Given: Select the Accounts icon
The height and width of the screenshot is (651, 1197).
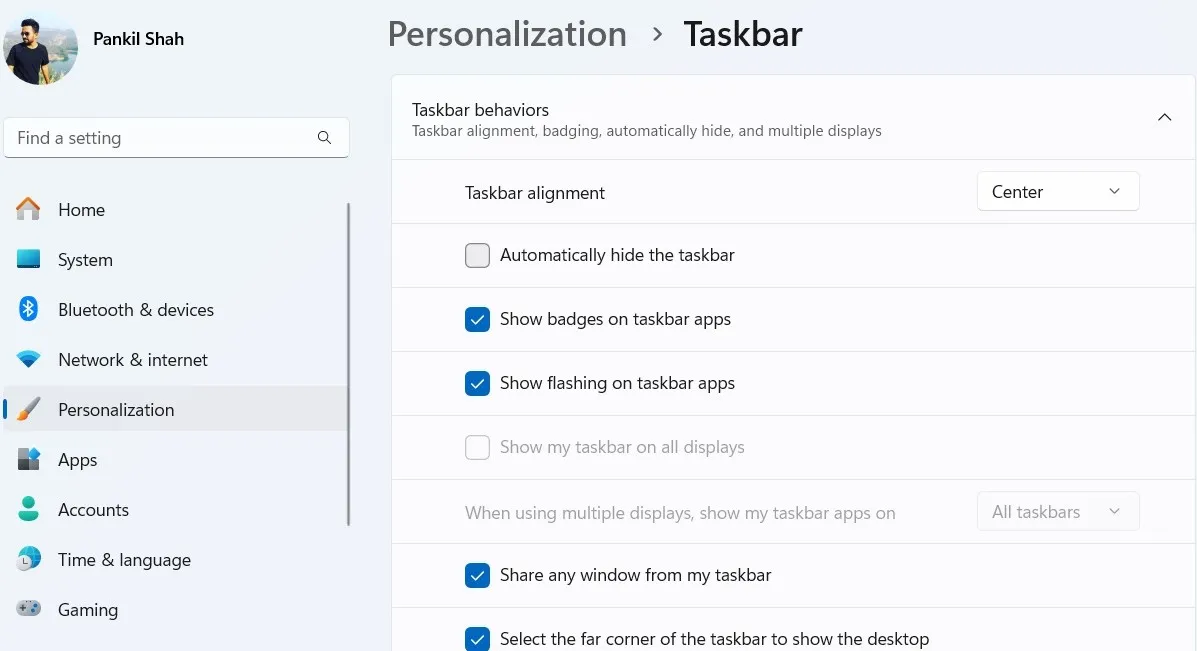Looking at the screenshot, I should click(x=29, y=509).
